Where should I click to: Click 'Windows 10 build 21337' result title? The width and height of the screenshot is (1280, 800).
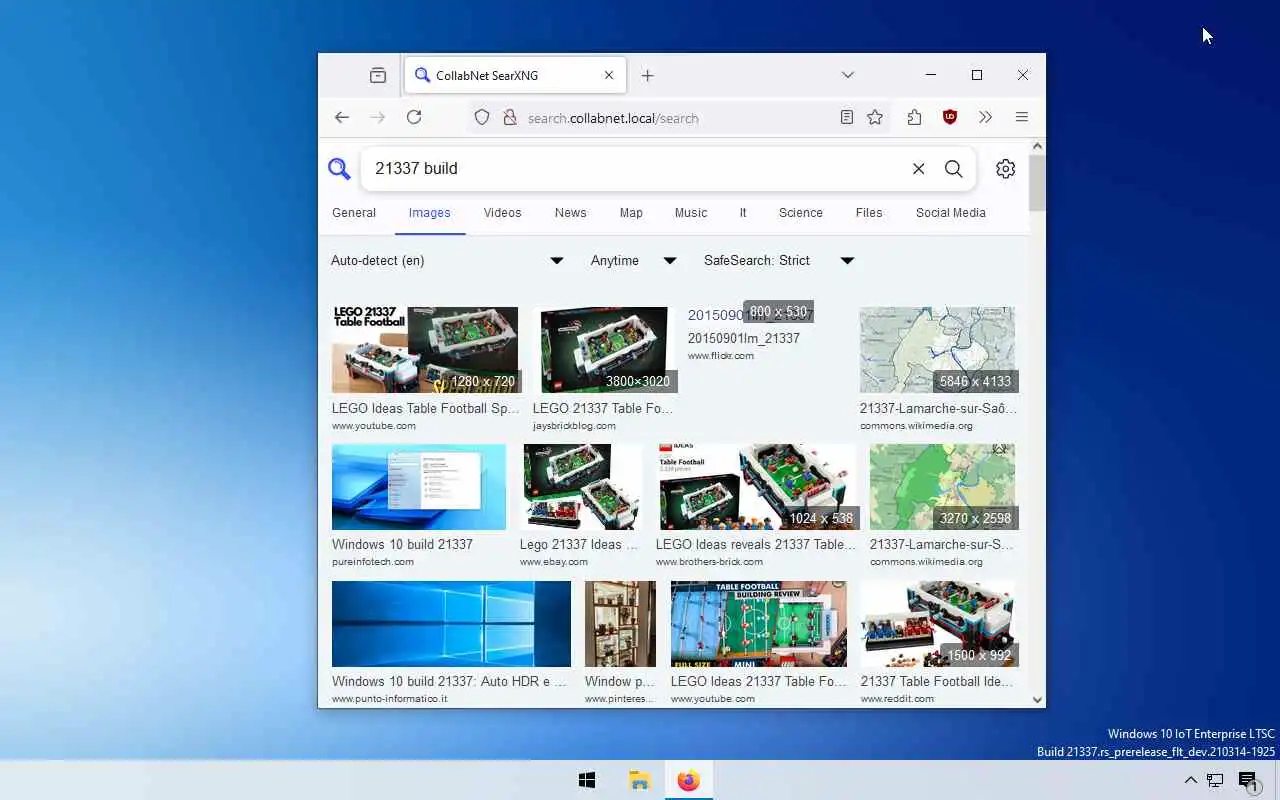point(402,545)
